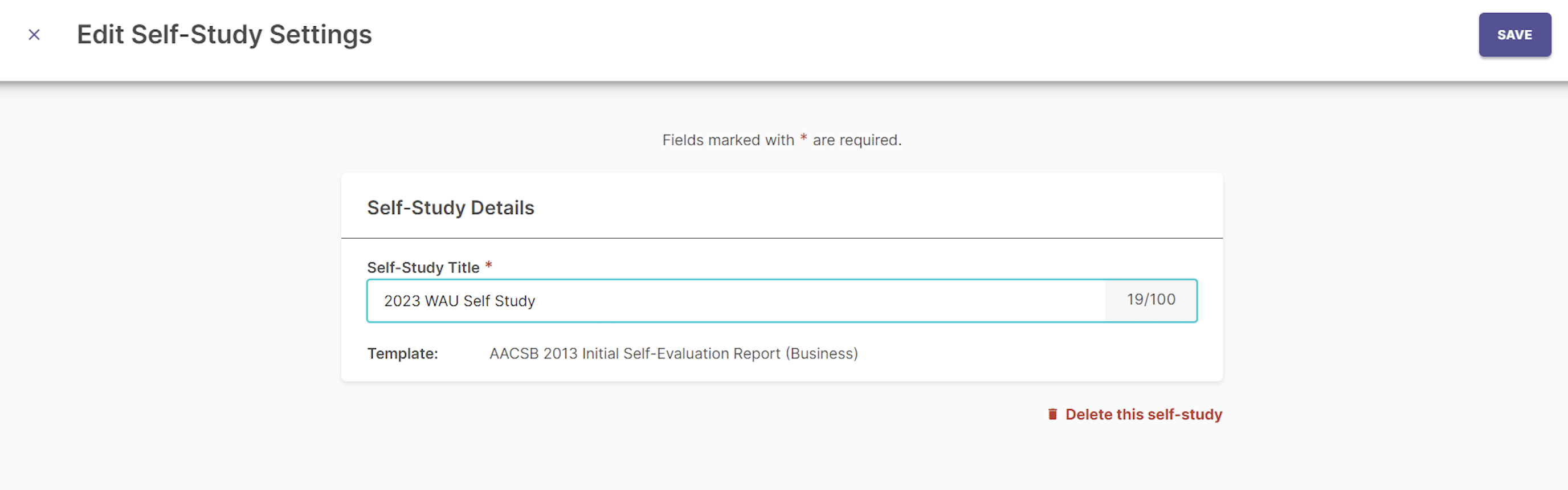Click the word Study ending the title text
Image resolution: width=1568 pixels, height=490 pixels.
[514, 301]
